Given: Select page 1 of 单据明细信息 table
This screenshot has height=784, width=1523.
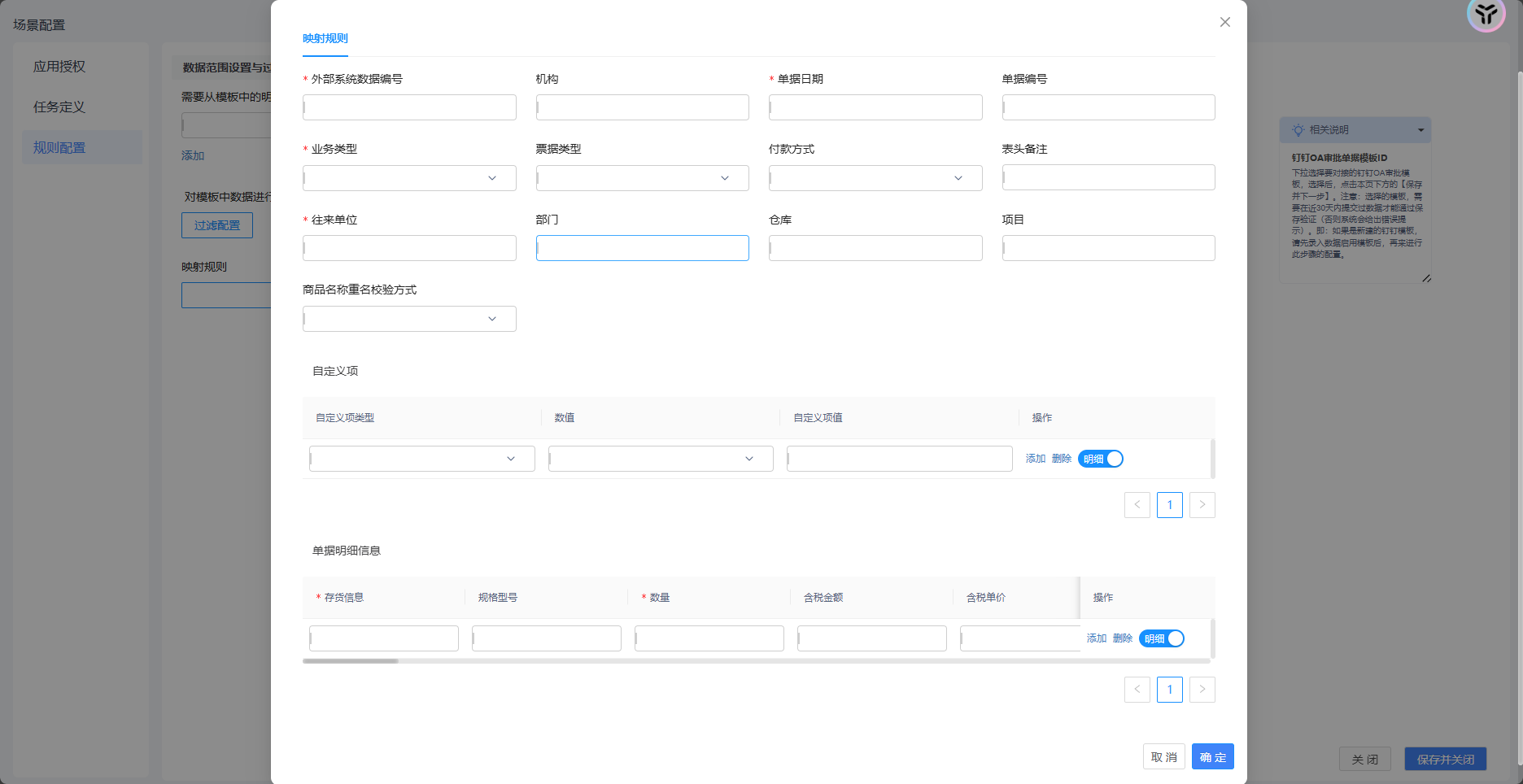Looking at the screenshot, I should (1170, 690).
